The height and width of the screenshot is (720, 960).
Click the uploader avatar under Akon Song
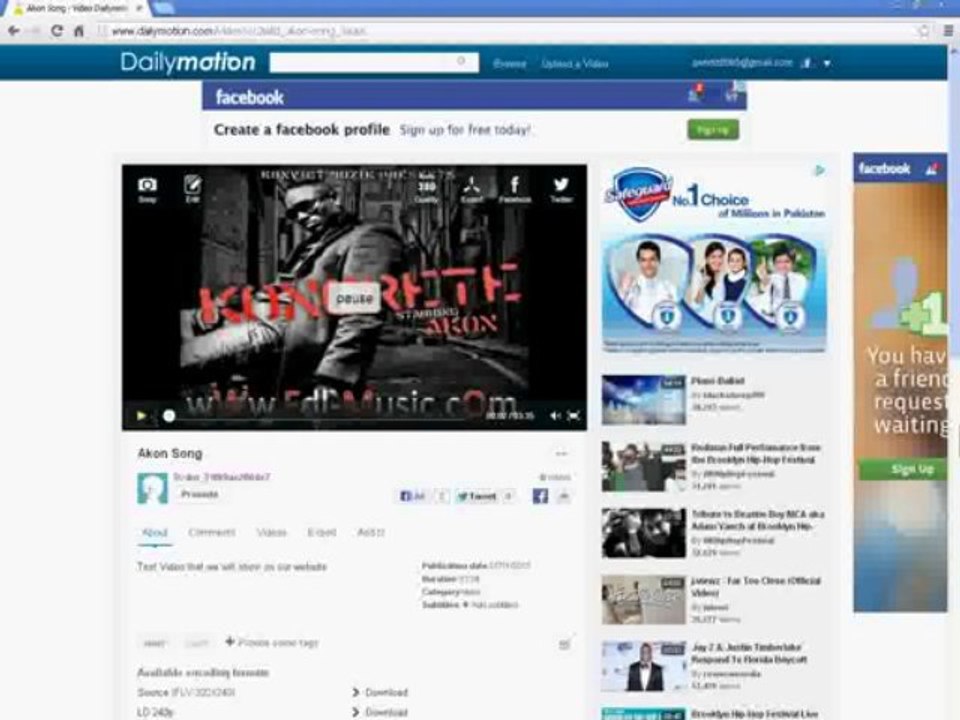[x=152, y=488]
